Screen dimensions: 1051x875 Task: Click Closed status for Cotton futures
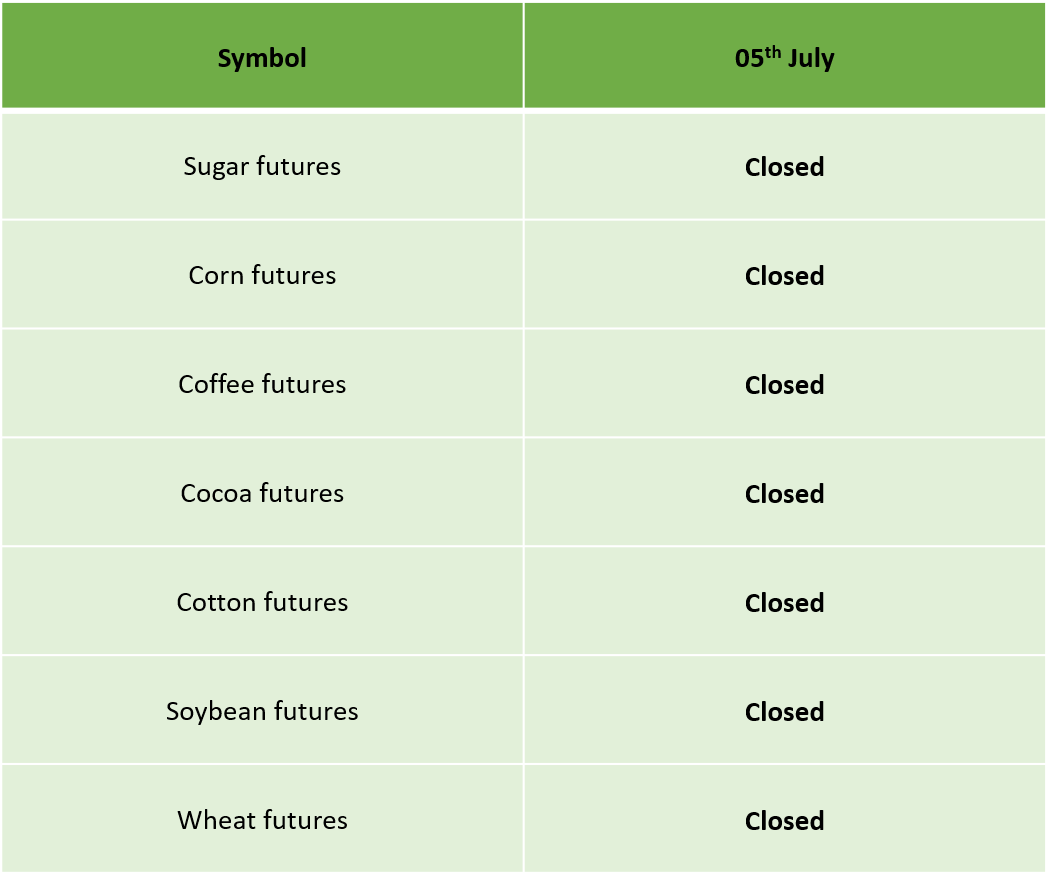pyautogui.click(x=784, y=603)
